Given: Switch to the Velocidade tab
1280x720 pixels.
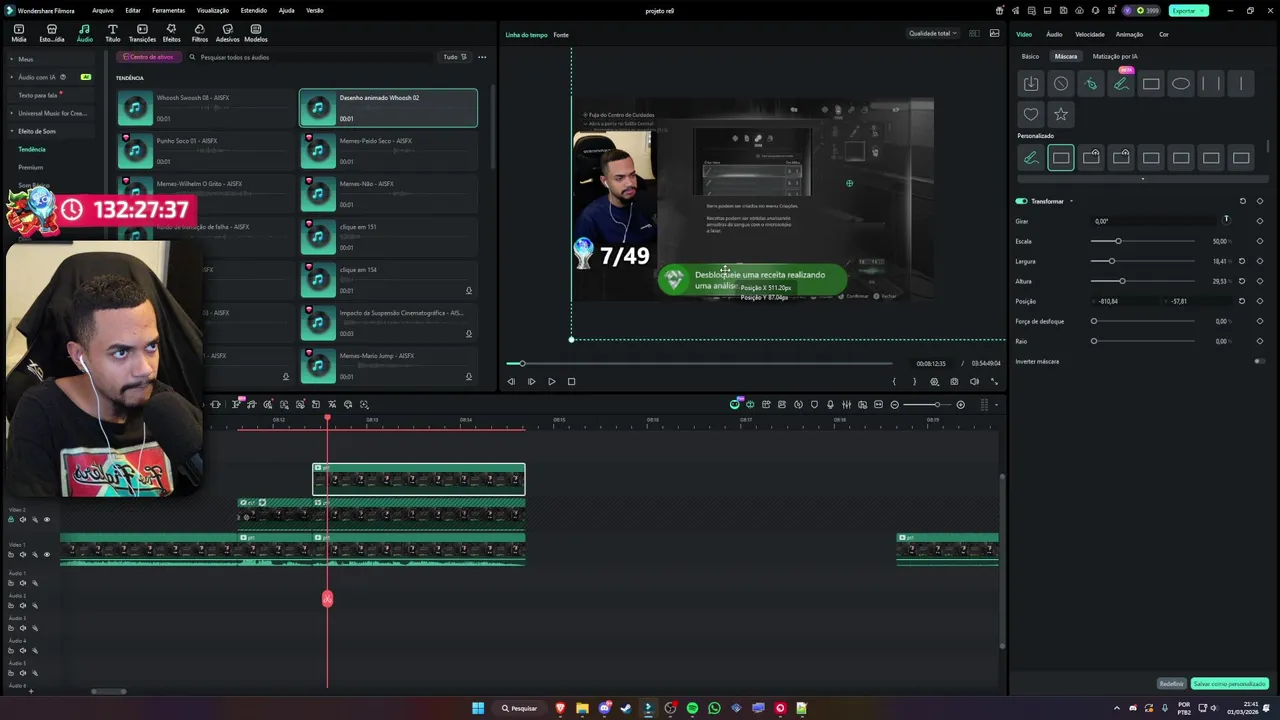Looking at the screenshot, I should 1090,34.
